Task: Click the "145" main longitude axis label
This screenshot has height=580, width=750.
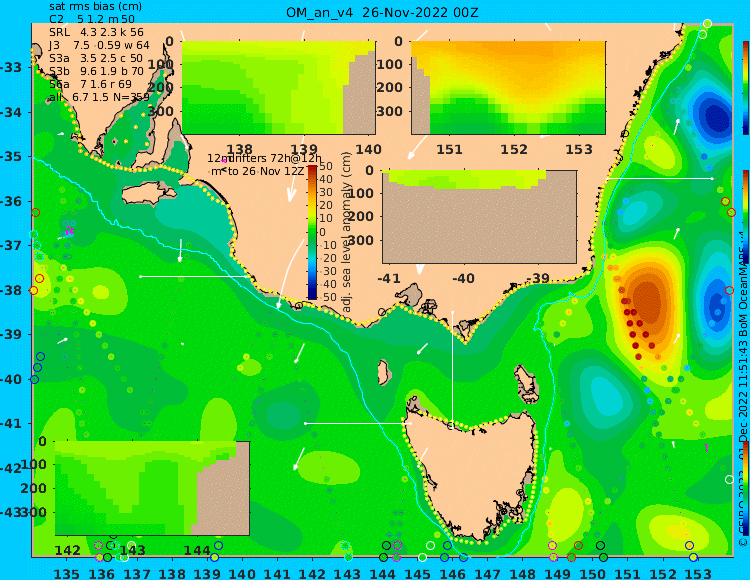Action: point(417,573)
